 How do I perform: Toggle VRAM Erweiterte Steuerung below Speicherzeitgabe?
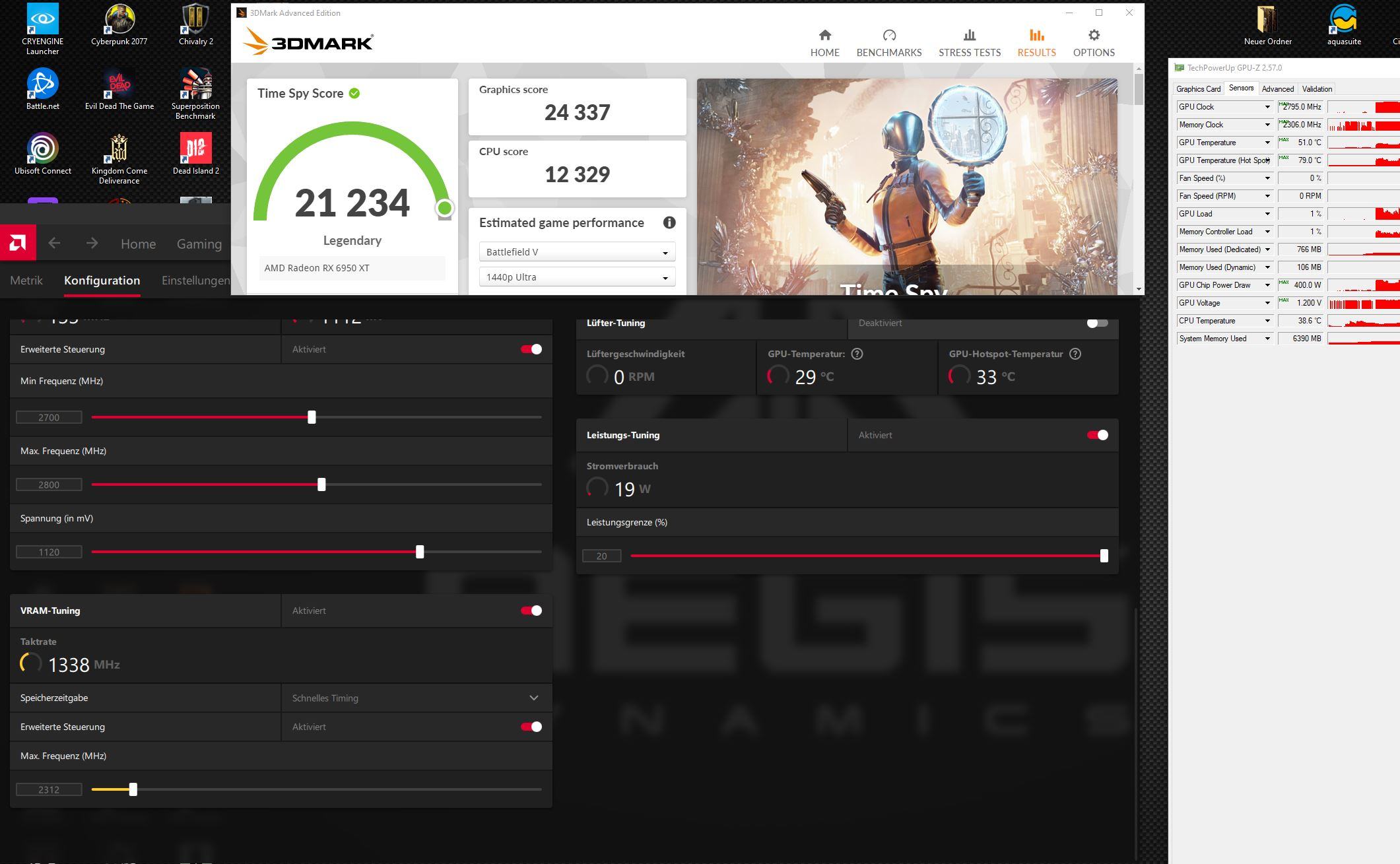531,727
